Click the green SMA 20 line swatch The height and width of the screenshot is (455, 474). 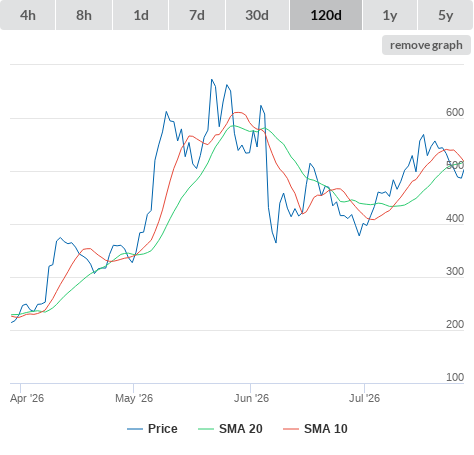206,429
